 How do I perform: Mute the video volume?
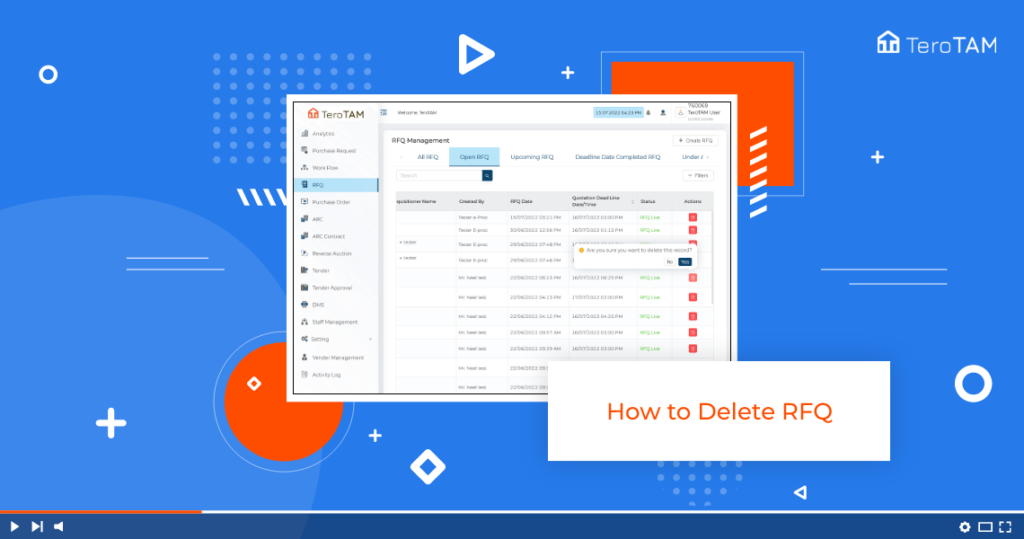(59, 526)
